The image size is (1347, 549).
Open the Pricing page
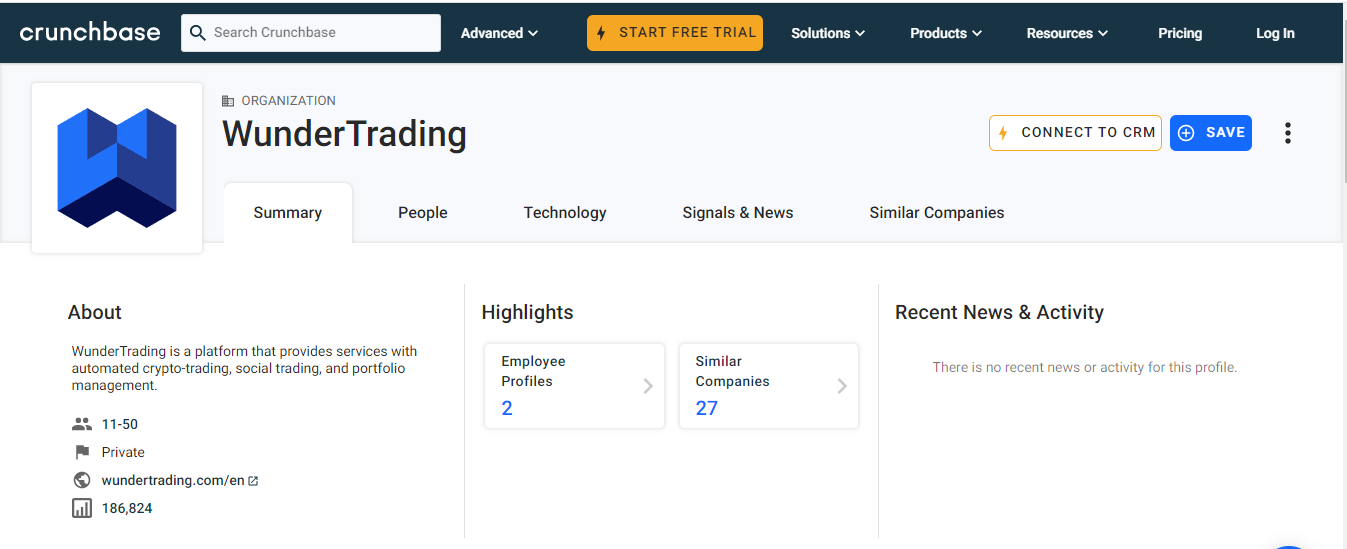[1180, 33]
